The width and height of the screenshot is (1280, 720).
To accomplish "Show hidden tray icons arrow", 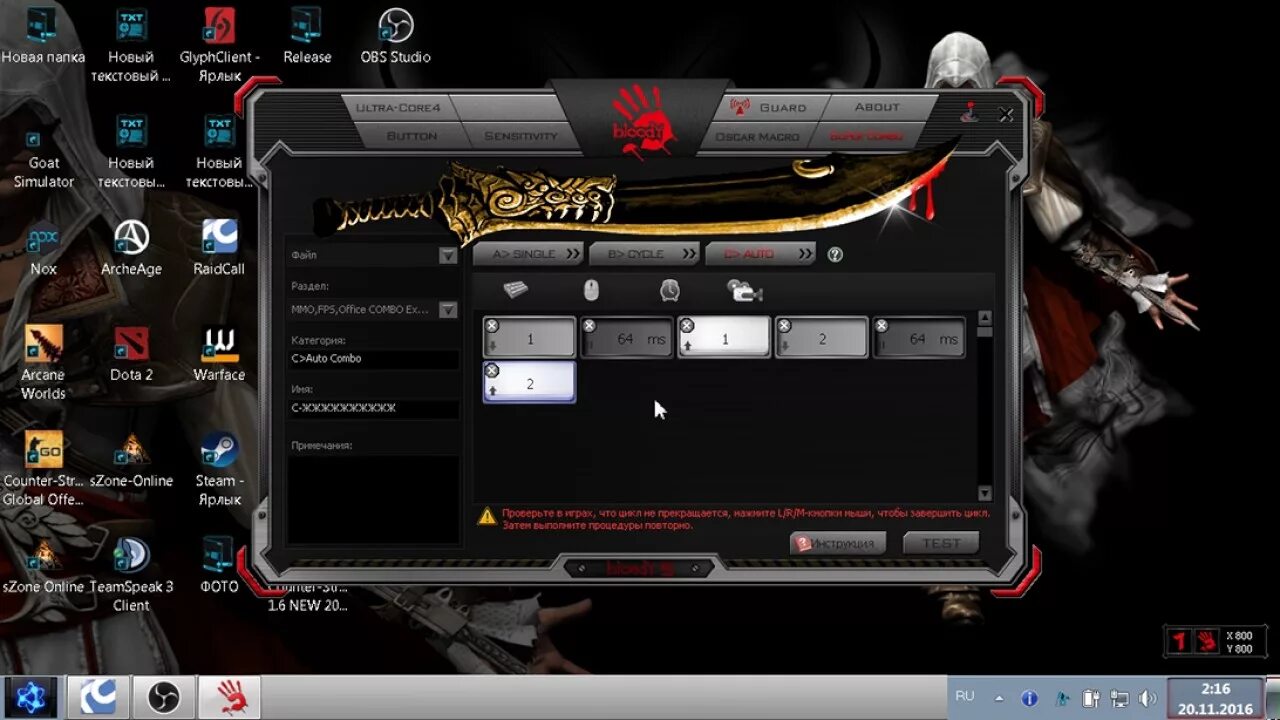I will tap(999, 698).
